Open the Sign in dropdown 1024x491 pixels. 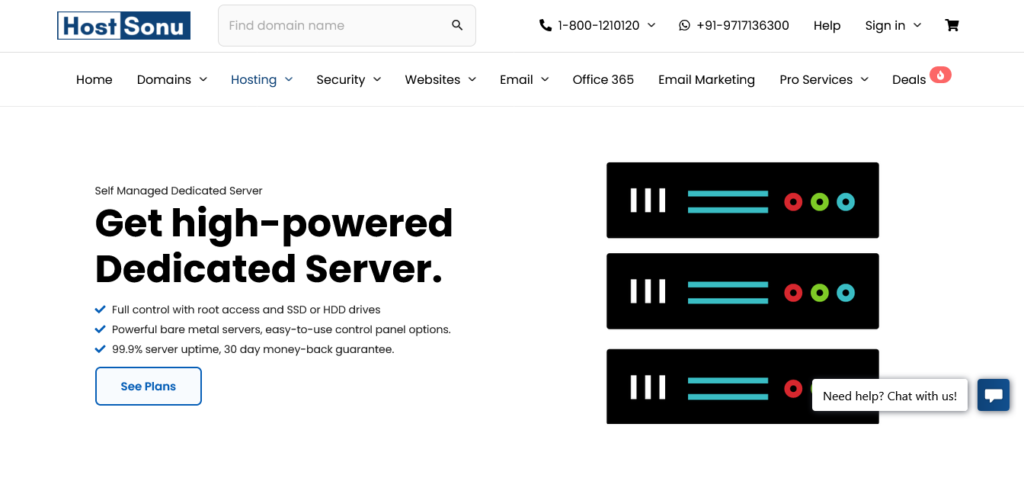(893, 26)
